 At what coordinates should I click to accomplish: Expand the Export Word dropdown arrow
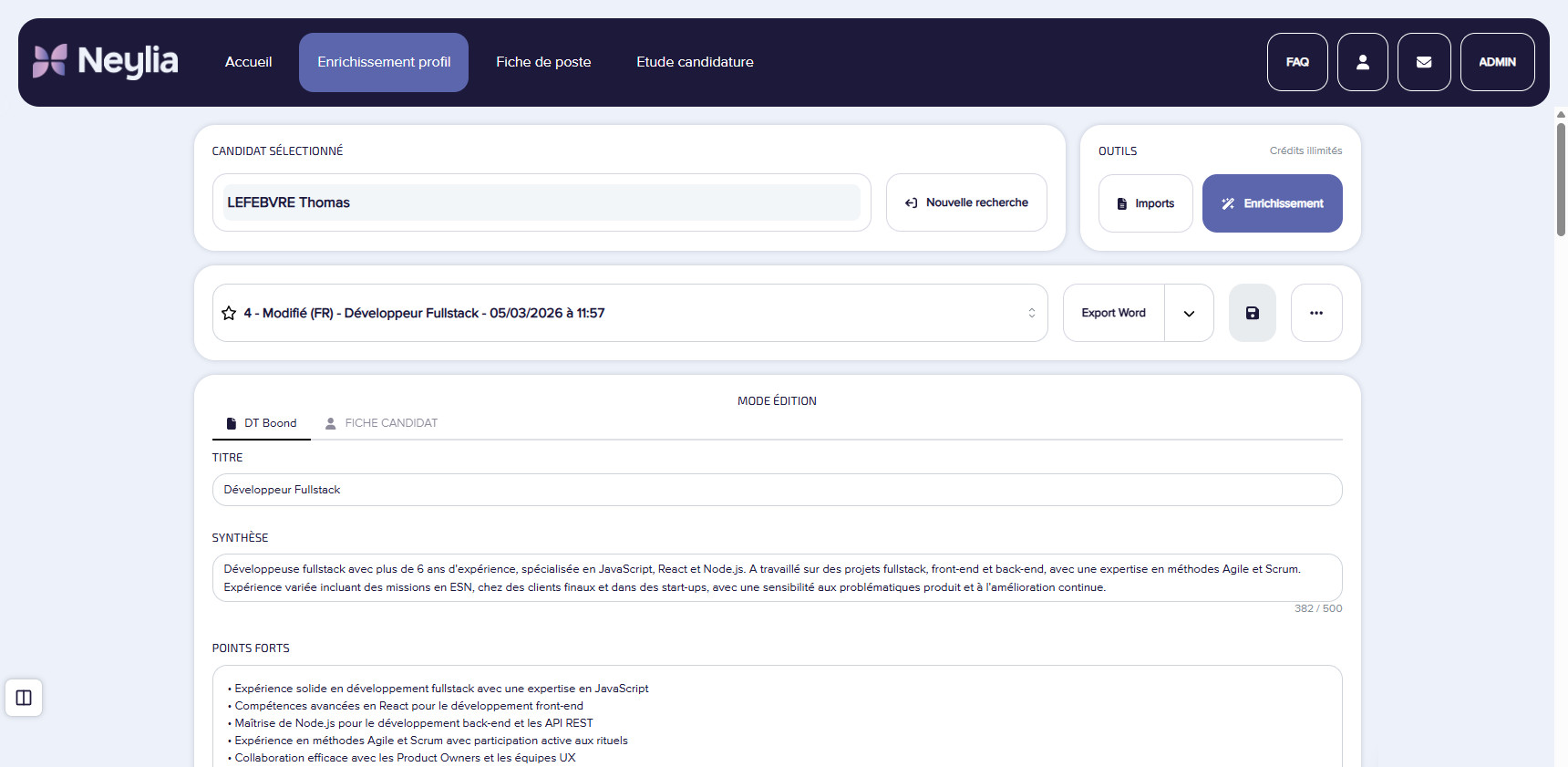[x=1189, y=313]
